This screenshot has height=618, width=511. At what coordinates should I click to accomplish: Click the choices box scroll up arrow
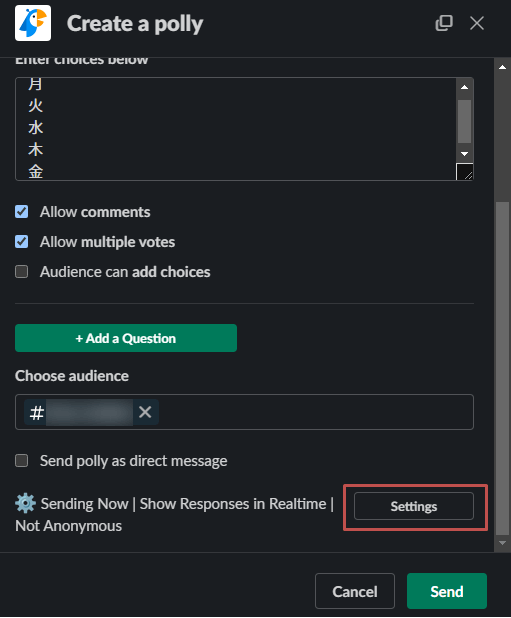coord(465,87)
